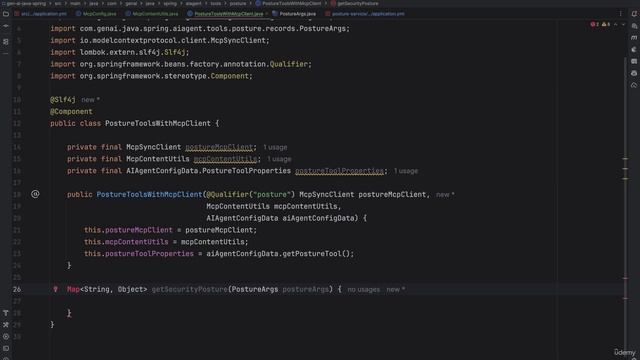Click the error stripe mark beside line 26
Viewport: 640px width, 360px height.
pyautogui.click(x=625, y=278)
